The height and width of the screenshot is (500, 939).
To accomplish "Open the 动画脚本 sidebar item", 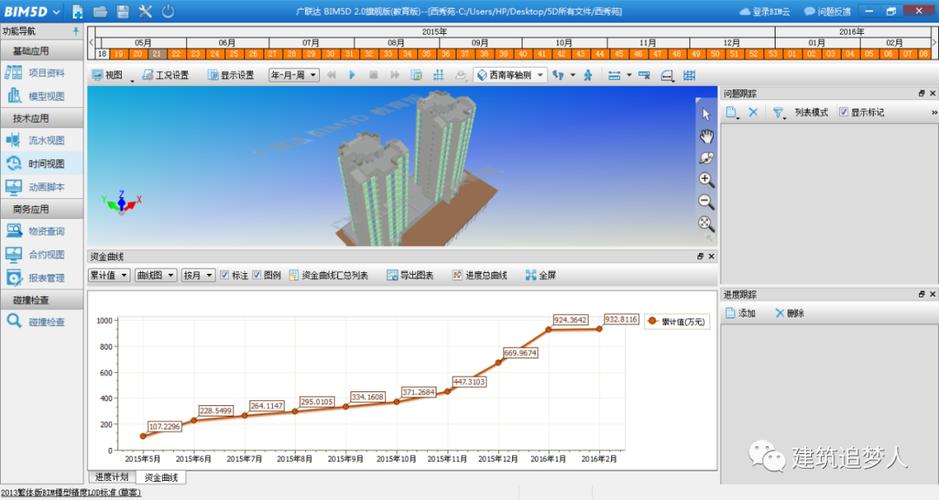I will [42, 187].
